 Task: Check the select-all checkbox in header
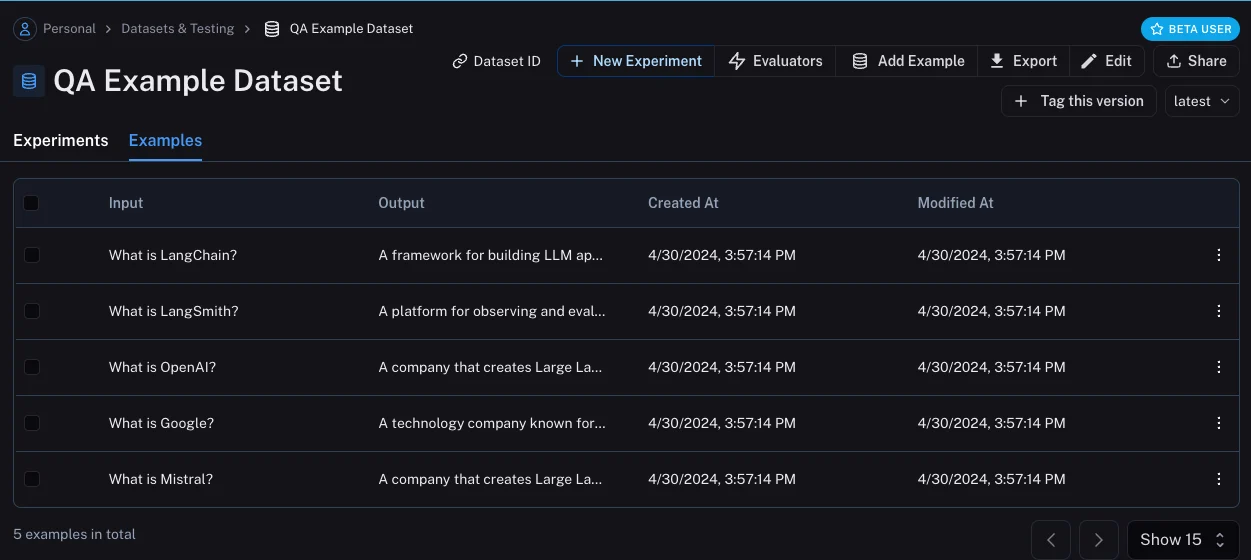coord(31,203)
